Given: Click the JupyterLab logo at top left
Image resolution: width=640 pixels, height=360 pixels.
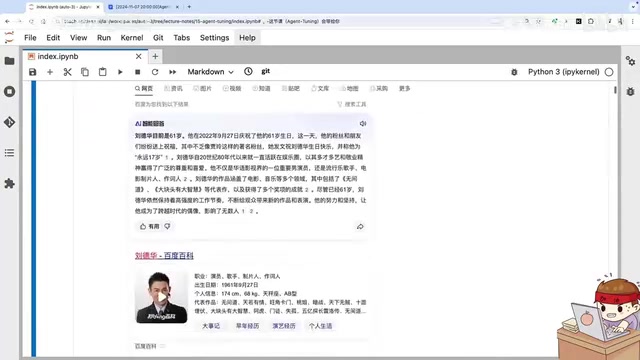Looking at the screenshot, I should tap(9, 38).
